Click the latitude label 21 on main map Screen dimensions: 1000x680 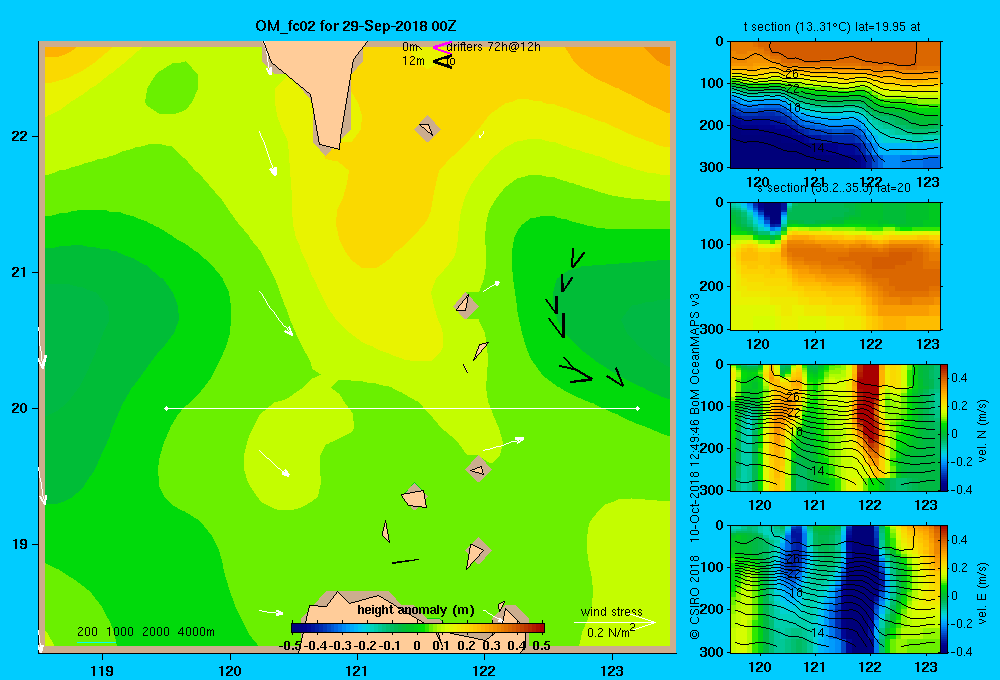coord(19,272)
